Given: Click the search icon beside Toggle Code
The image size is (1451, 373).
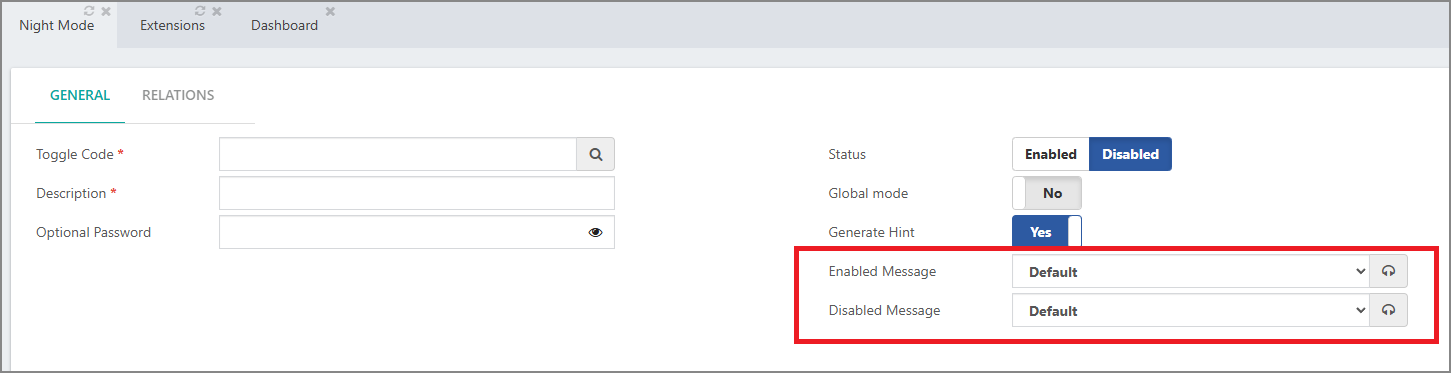Looking at the screenshot, I should click(596, 154).
